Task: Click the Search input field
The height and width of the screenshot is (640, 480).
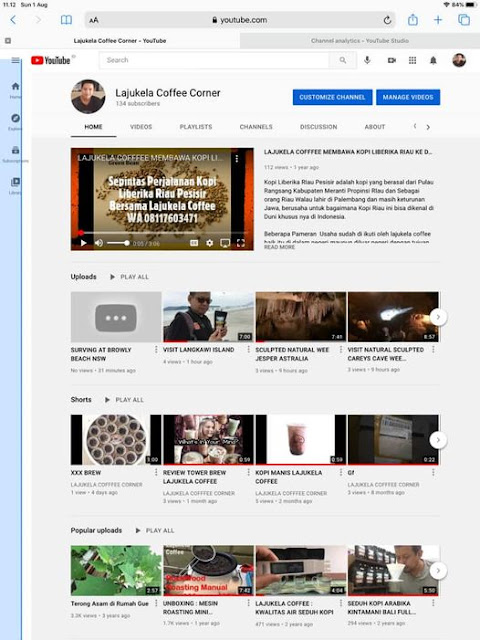Action: point(214,60)
